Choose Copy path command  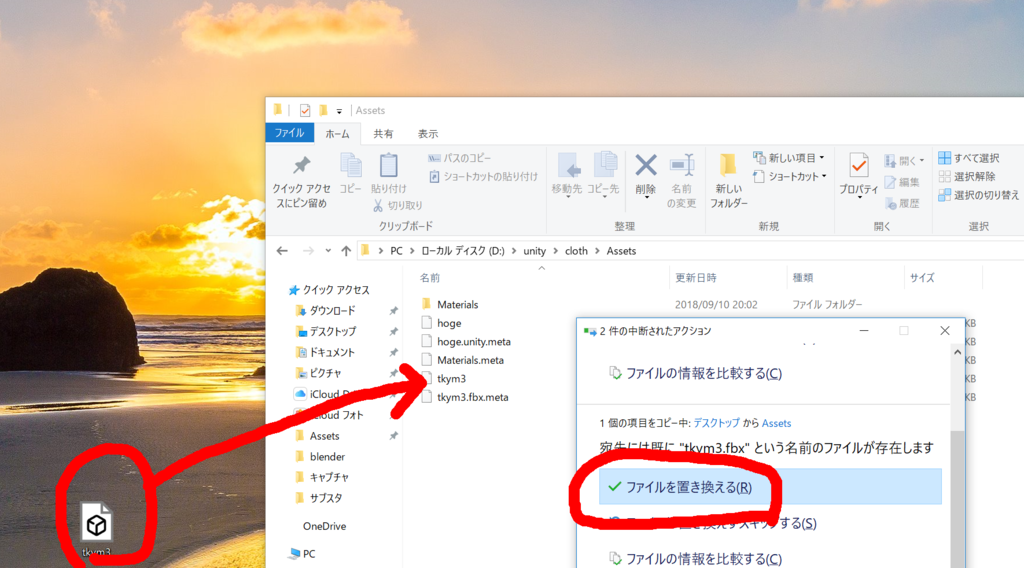coord(459,158)
